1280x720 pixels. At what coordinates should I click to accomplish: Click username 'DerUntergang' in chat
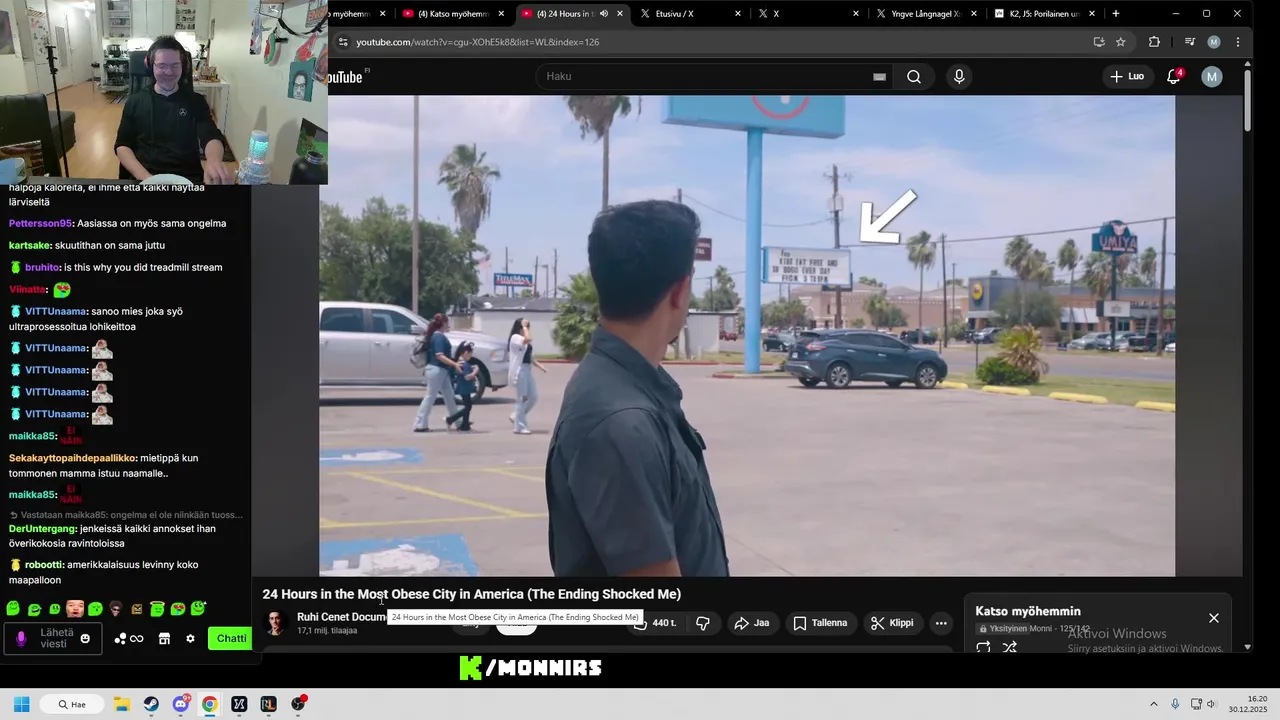pos(43,528)
